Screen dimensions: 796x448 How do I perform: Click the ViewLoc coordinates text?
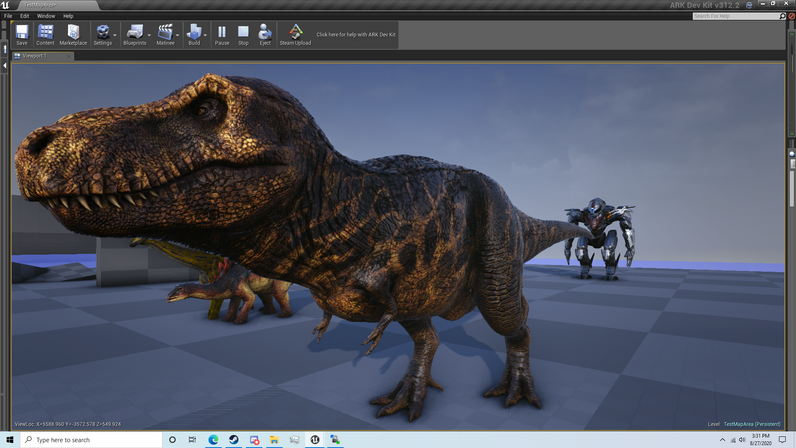click(x=68, y=424)
